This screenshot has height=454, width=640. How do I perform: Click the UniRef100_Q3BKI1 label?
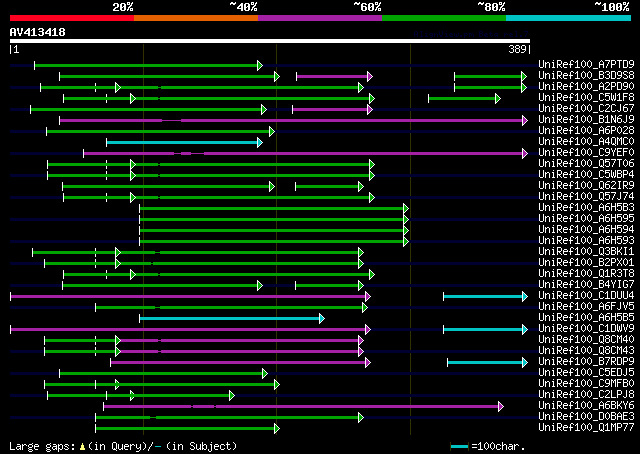pos(586,251)
